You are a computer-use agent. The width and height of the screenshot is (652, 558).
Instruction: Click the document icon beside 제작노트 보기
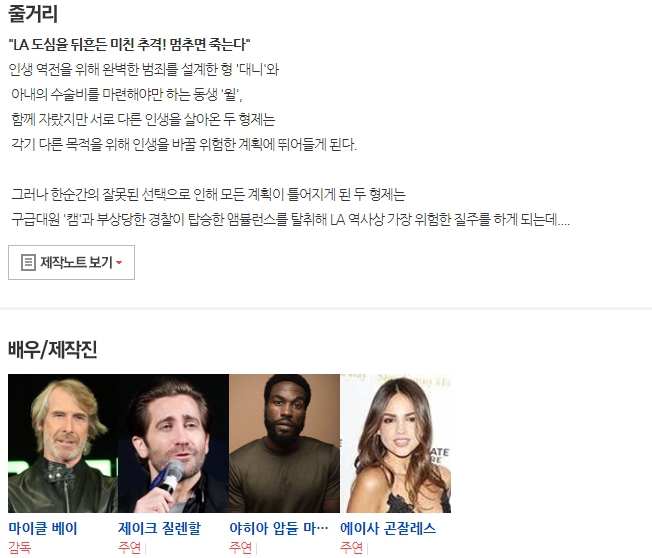click(28, 262)
